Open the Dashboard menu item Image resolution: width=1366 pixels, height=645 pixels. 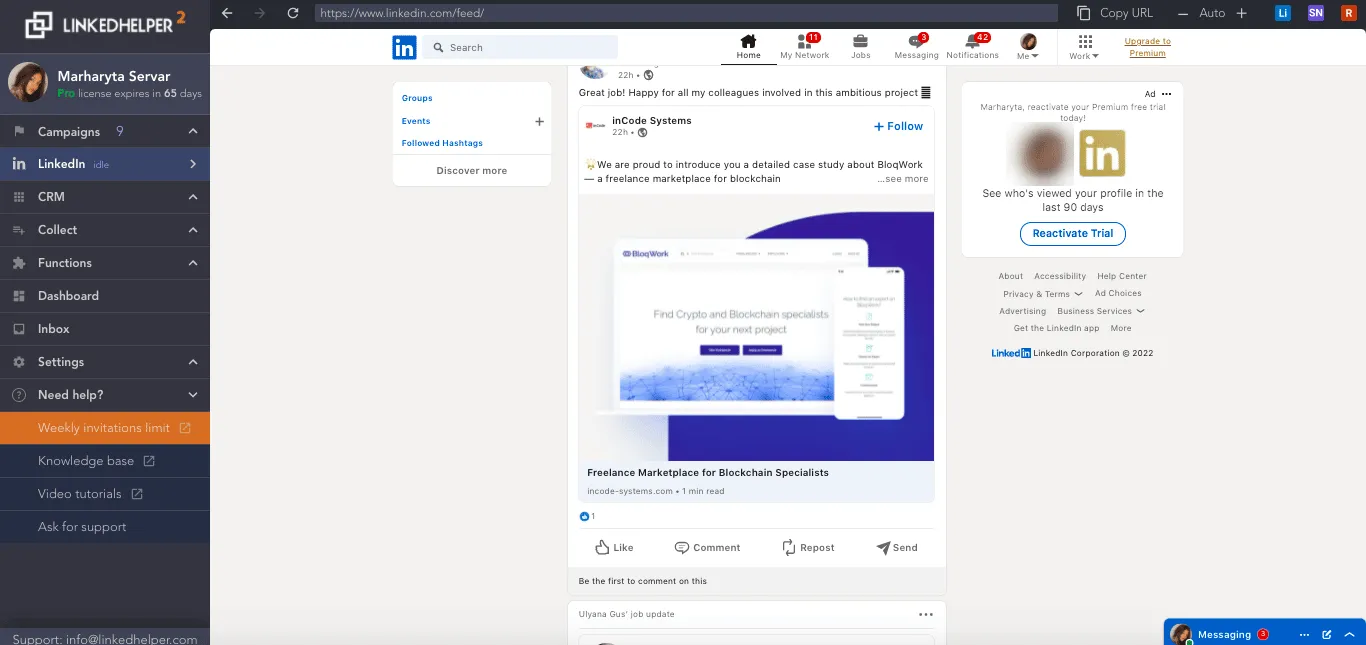[105, 296]
